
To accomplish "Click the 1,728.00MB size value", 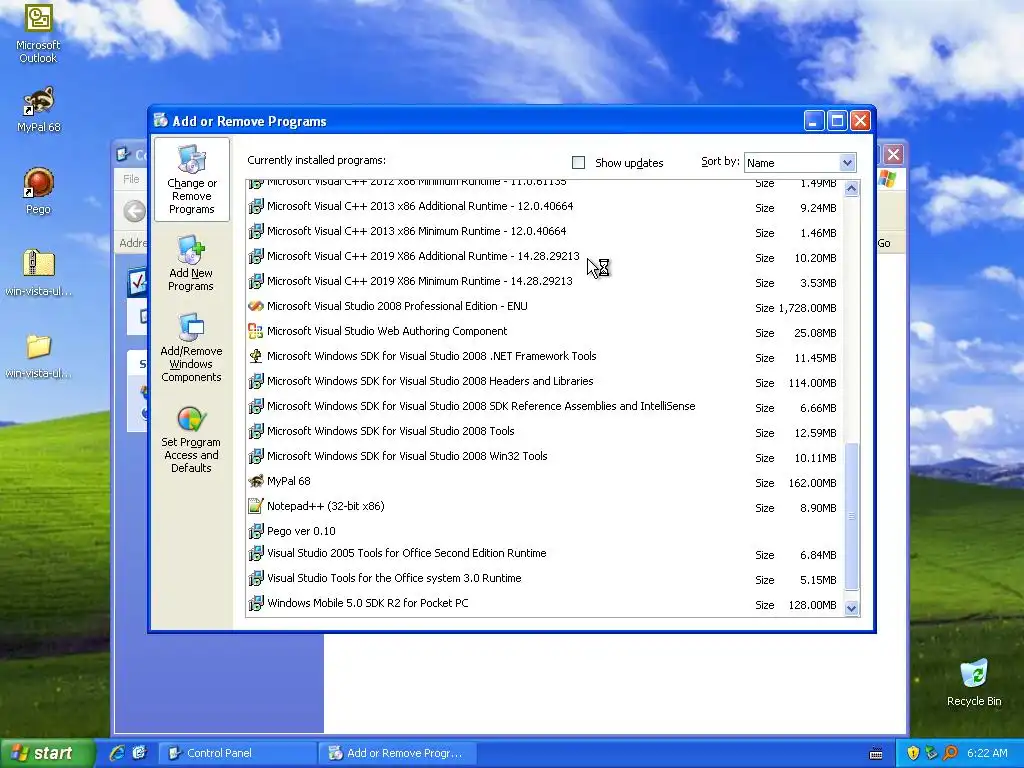I will (x=807, y=308).
